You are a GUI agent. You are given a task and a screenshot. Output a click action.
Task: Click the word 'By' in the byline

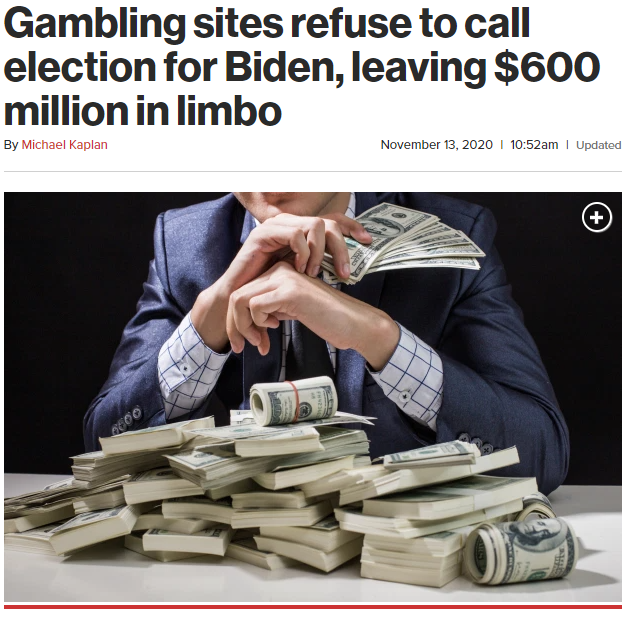[x=11, y=145]
